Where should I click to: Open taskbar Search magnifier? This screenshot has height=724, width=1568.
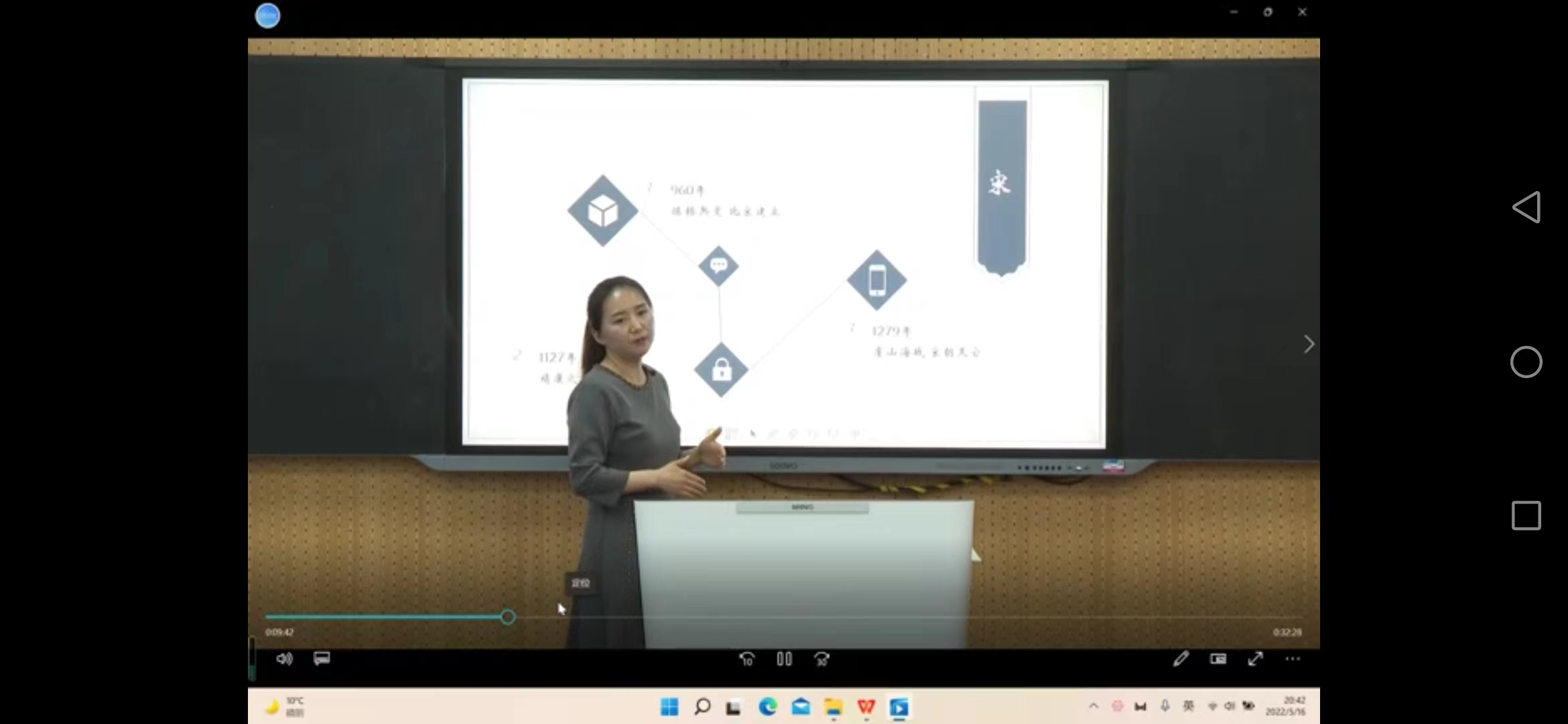702,707
